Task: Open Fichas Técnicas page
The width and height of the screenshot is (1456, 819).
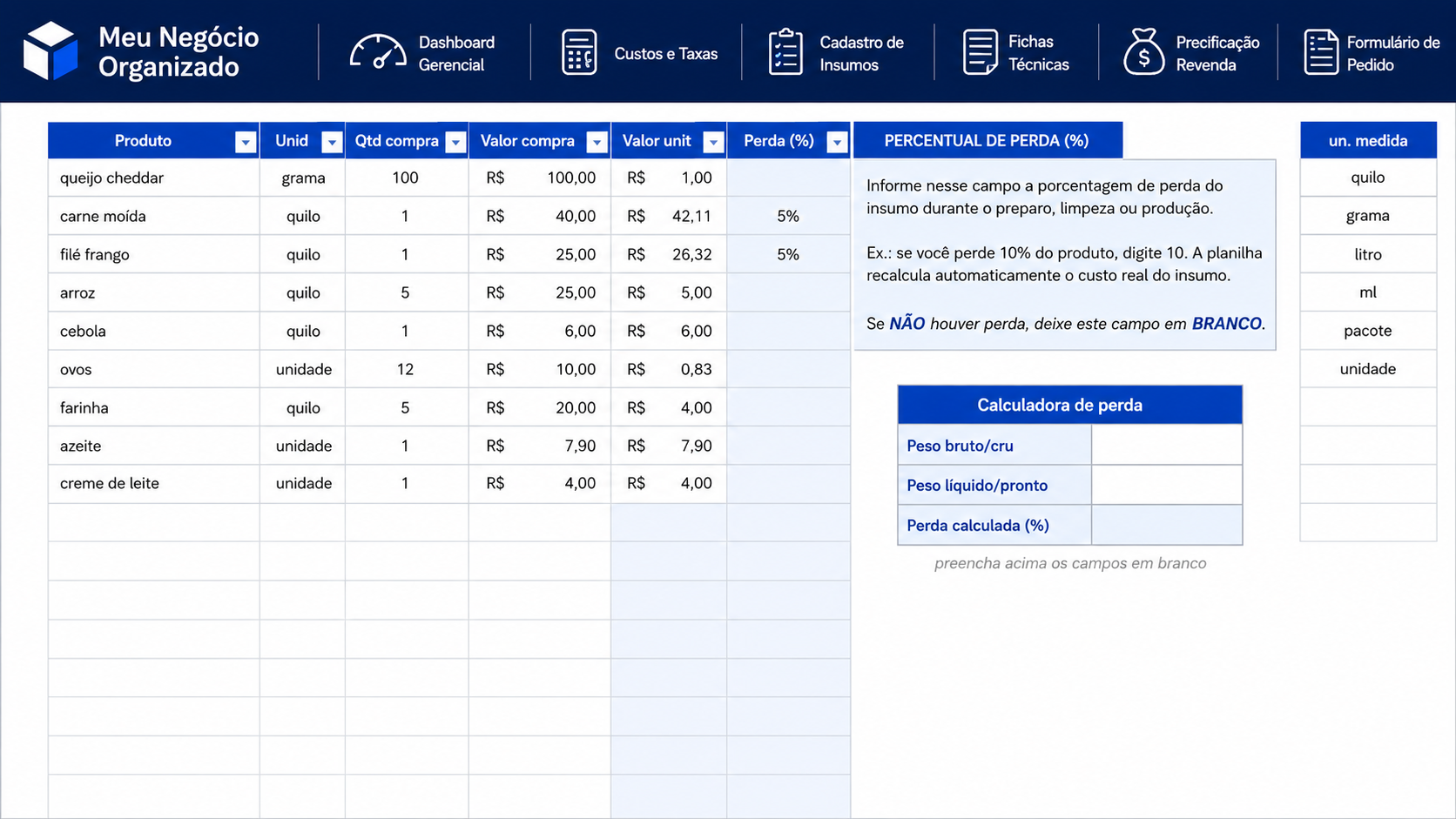Action: pyautogui.click(x=1038, y=53)
